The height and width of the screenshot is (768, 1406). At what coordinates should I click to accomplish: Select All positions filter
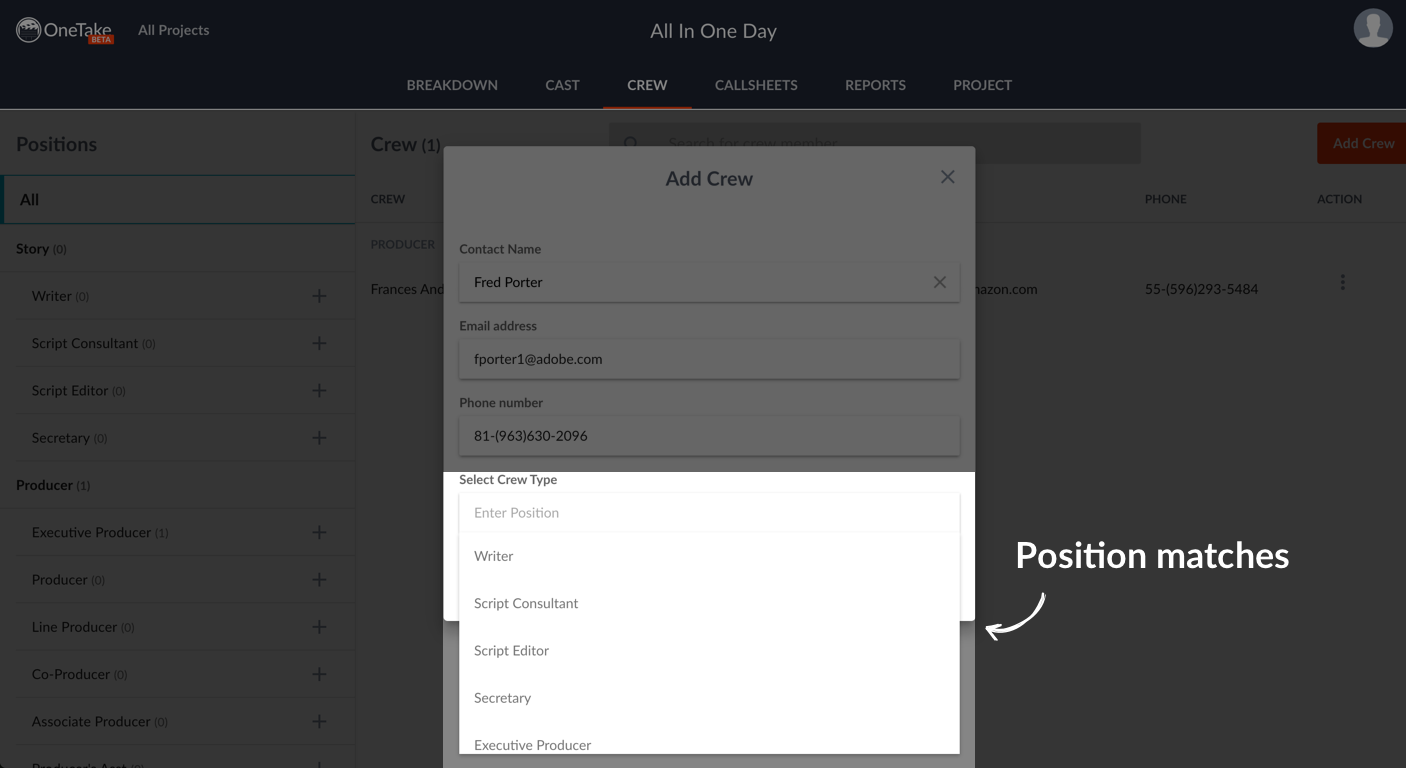pos(178,200)
